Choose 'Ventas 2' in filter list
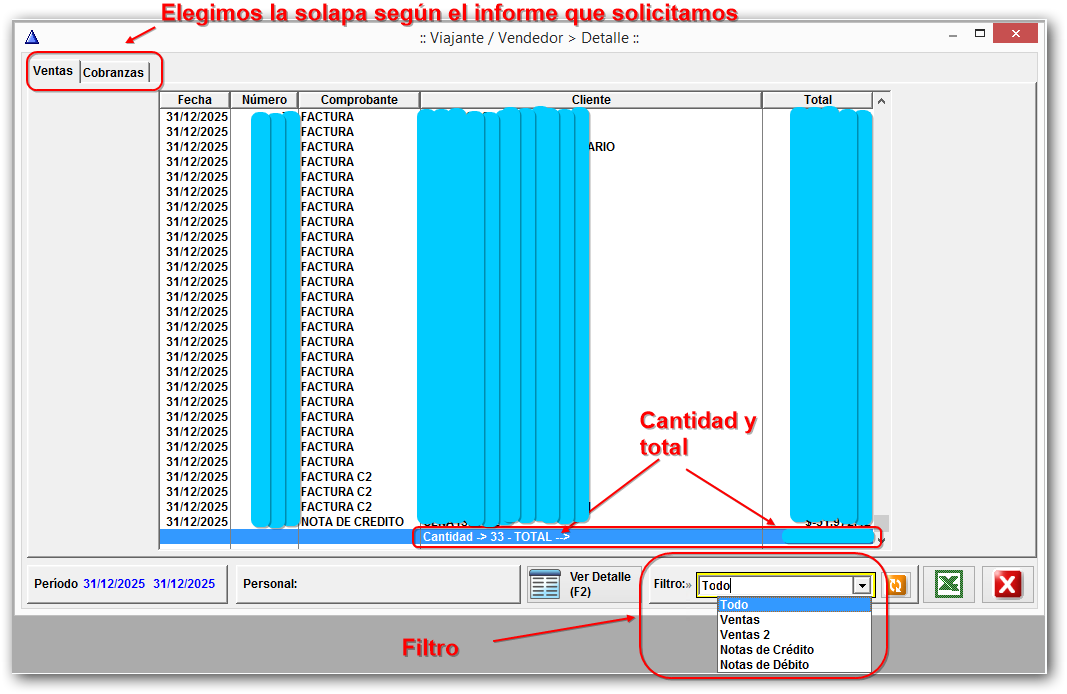The image size is (1067, 694). point(745,635)
